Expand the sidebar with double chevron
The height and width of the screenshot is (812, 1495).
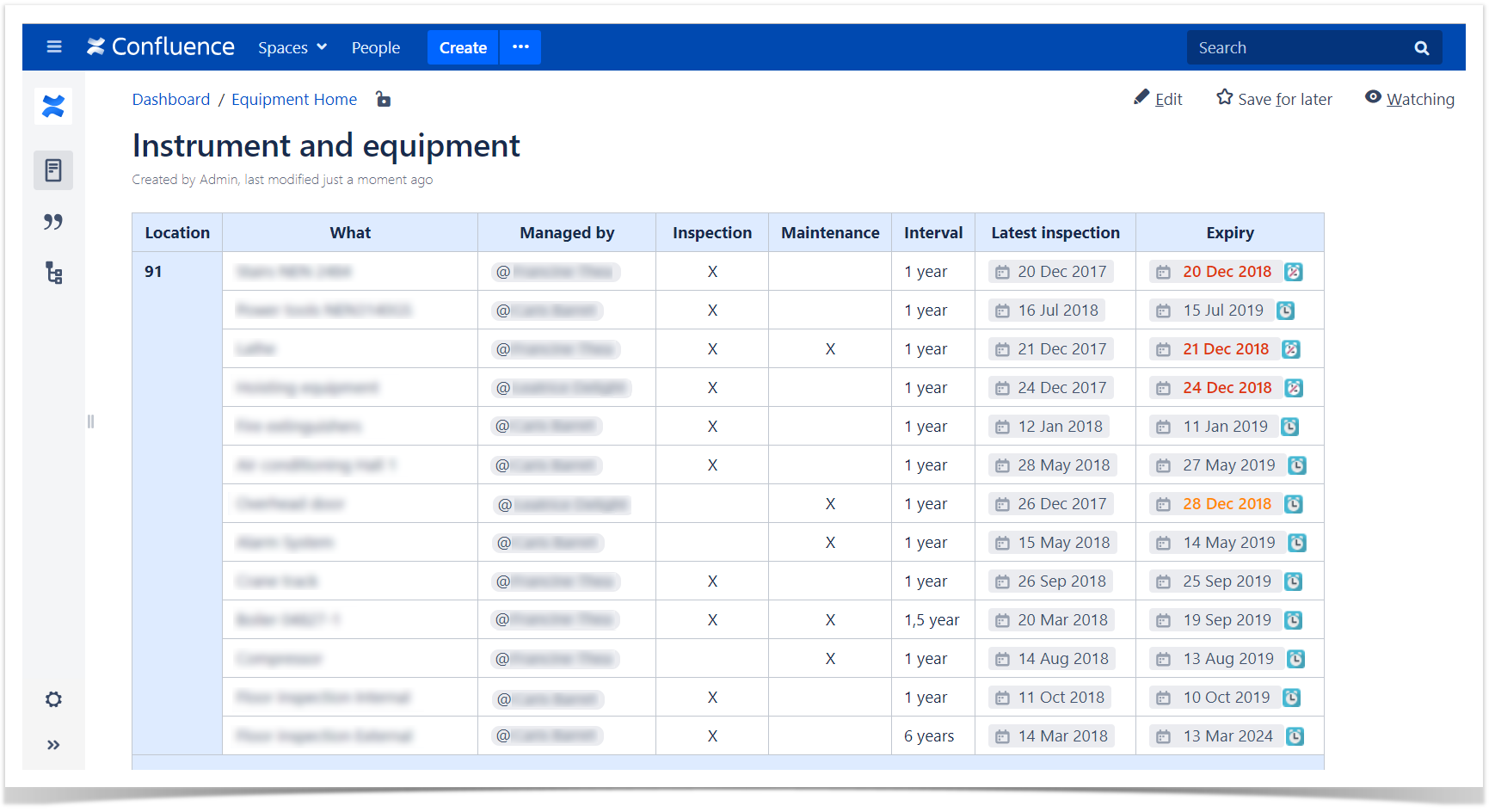point(53,745)
